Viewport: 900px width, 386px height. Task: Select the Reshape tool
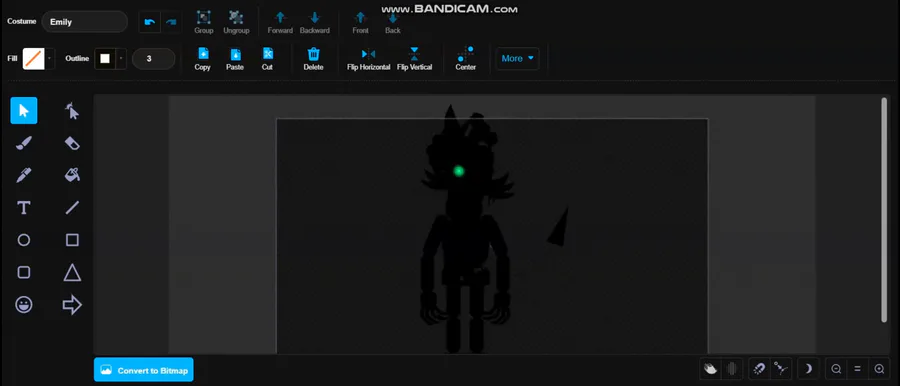pyautogui.click(x=72, y=110)
